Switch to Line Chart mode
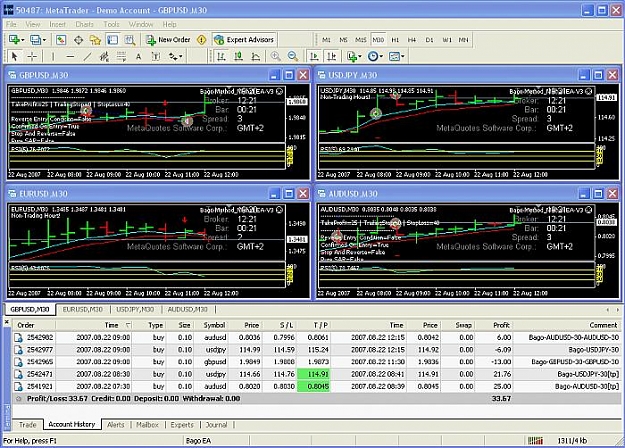This screenshot has width=625, height=448. [256, 57]
